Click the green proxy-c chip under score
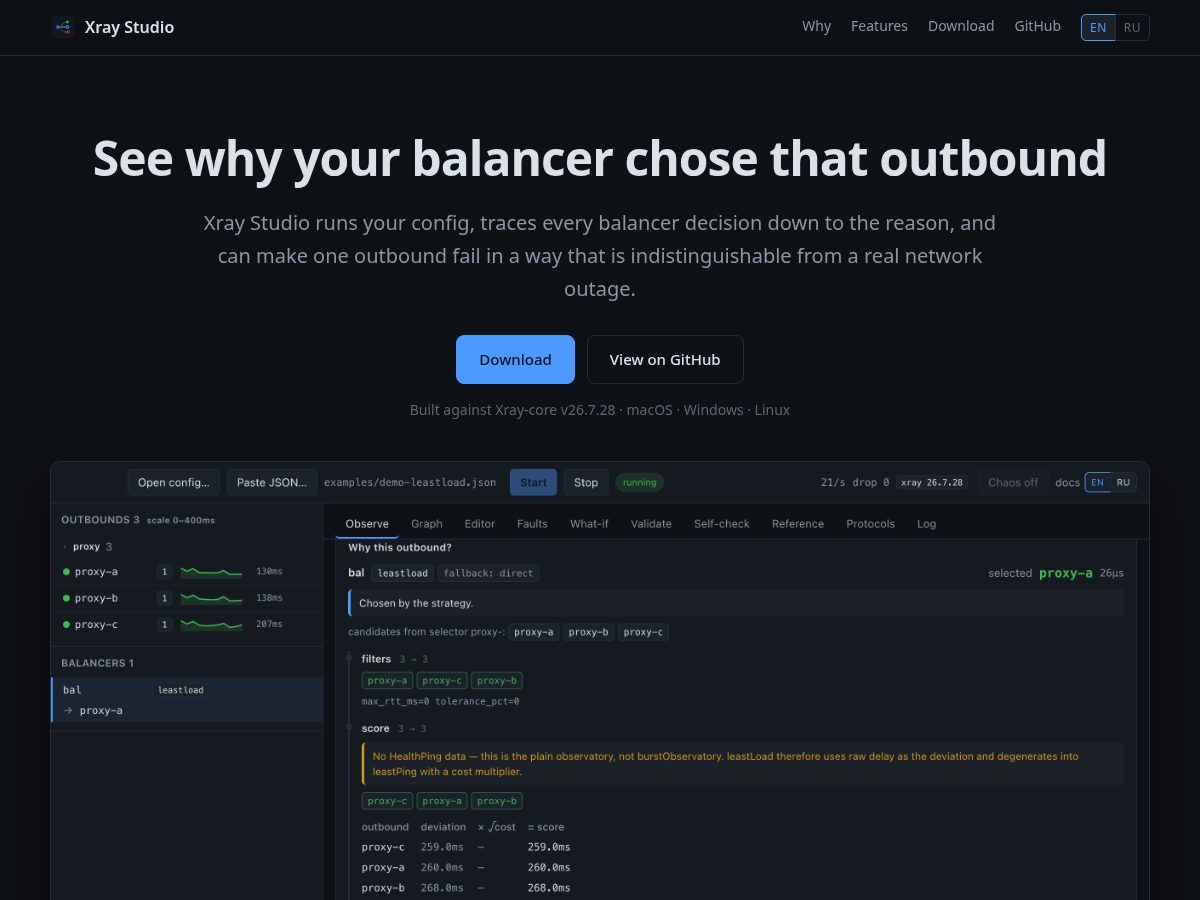1200x900 pixels. 388,801
